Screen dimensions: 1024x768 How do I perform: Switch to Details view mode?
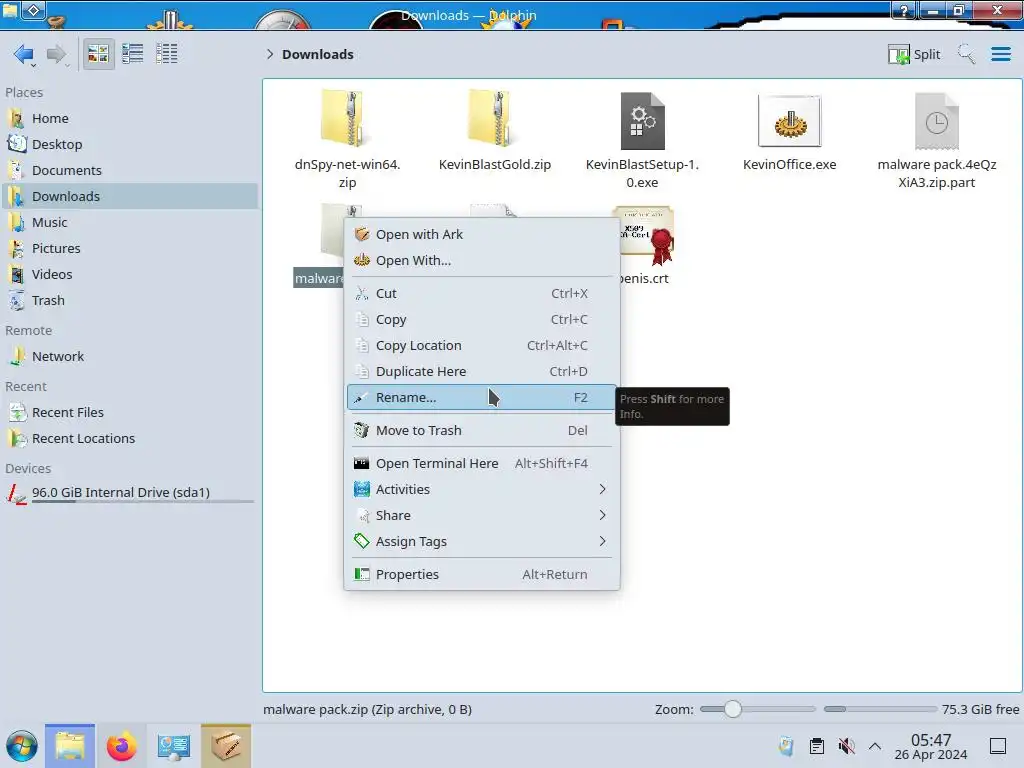tap(167, 54)
